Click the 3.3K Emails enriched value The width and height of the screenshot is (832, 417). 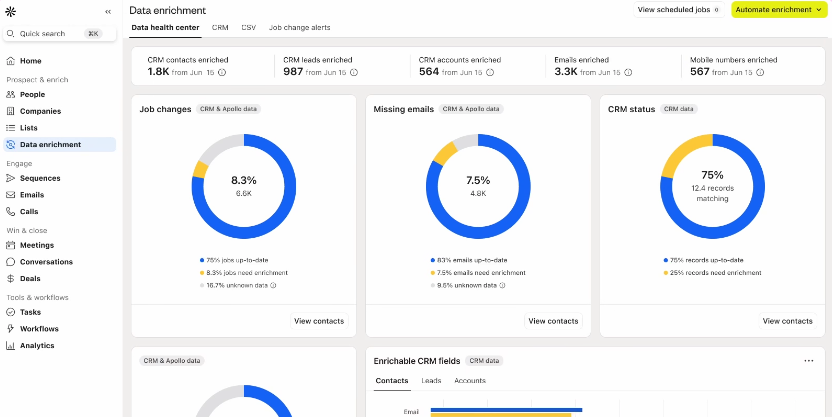[x=566, y=72]
